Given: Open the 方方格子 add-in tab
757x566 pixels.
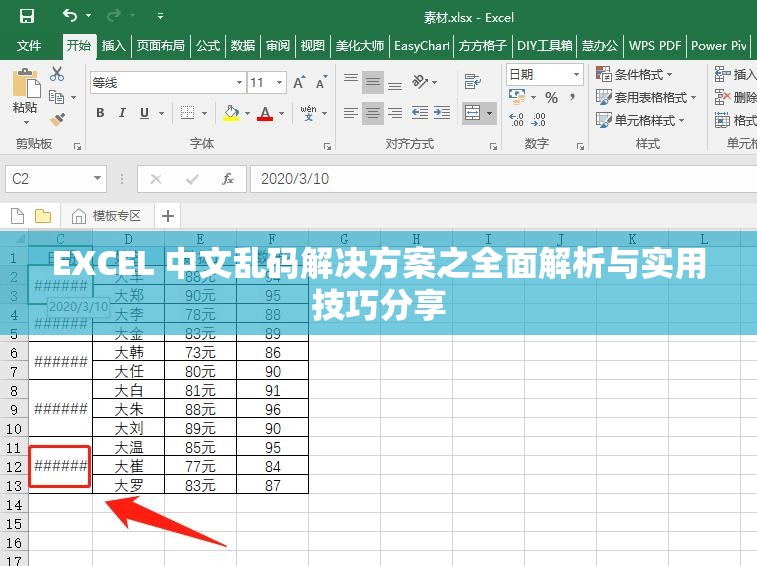Looking at the screenshot, I should (x=483, y=46).
